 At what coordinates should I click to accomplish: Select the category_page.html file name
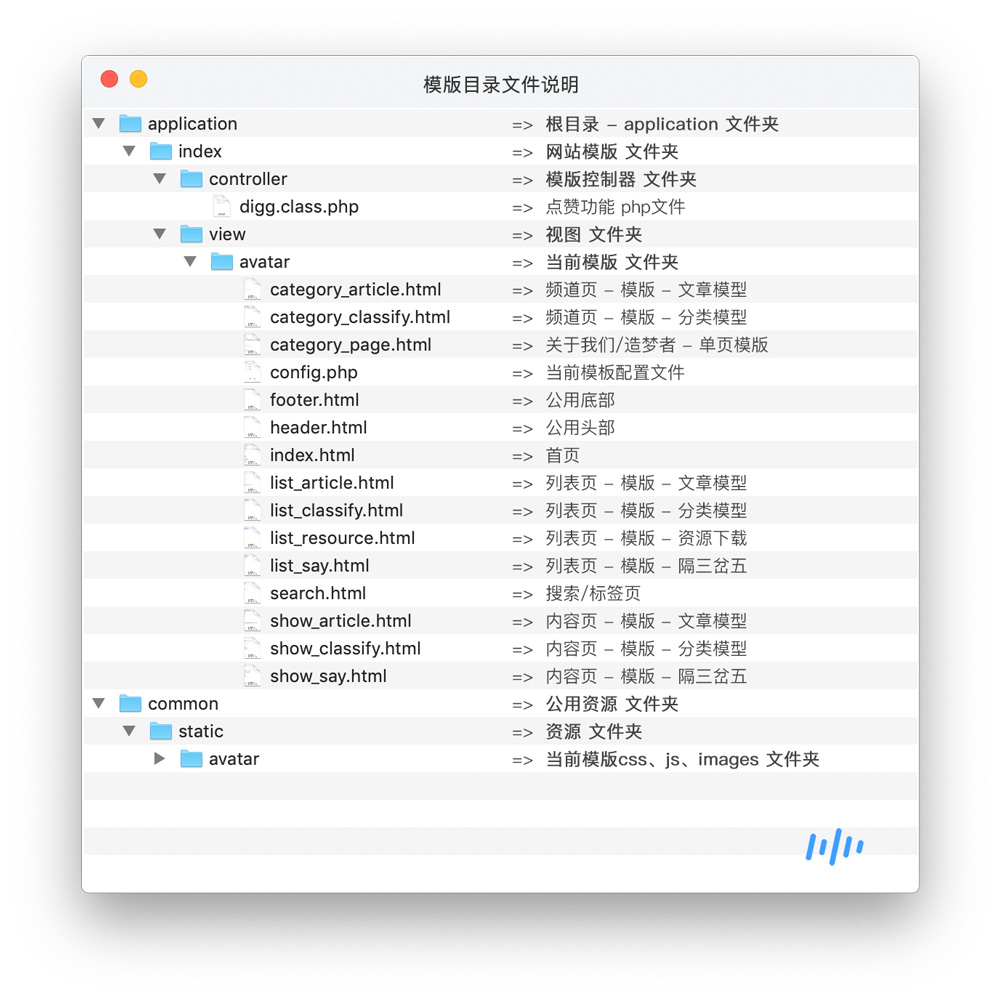click(351, 344)
